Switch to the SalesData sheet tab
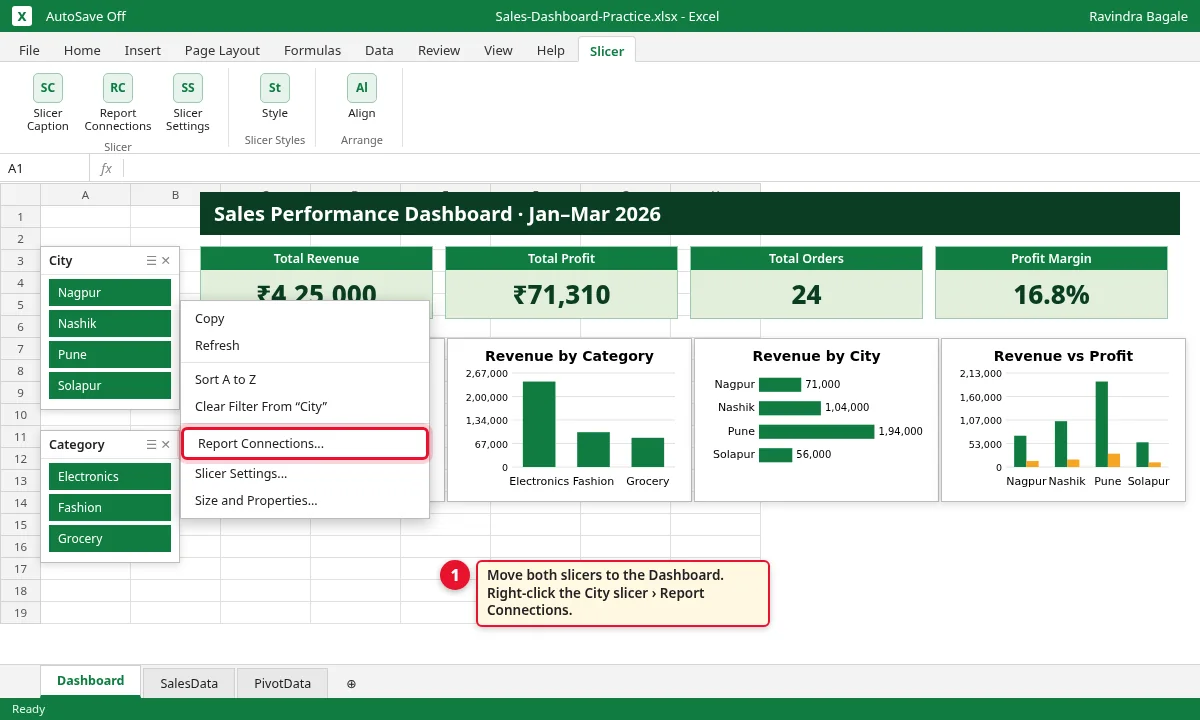 point(189,684)
